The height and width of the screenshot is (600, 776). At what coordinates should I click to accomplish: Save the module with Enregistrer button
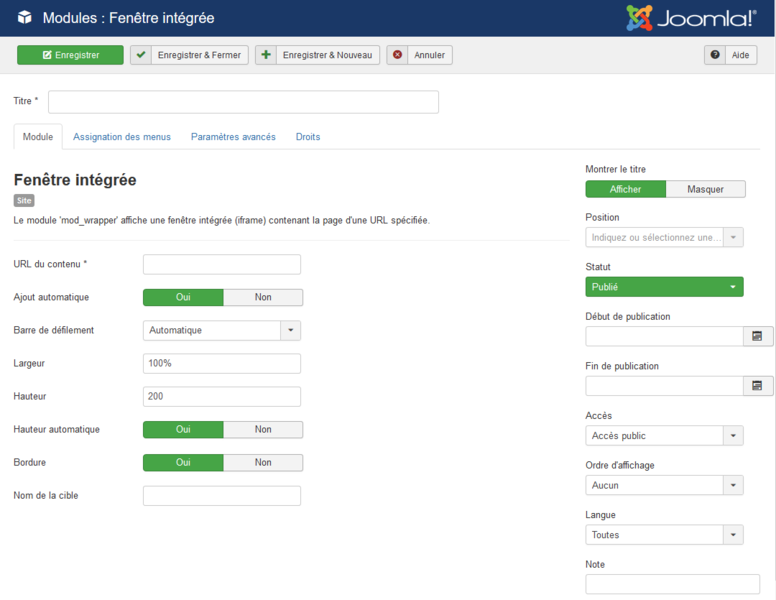click(x=70, y=55)
